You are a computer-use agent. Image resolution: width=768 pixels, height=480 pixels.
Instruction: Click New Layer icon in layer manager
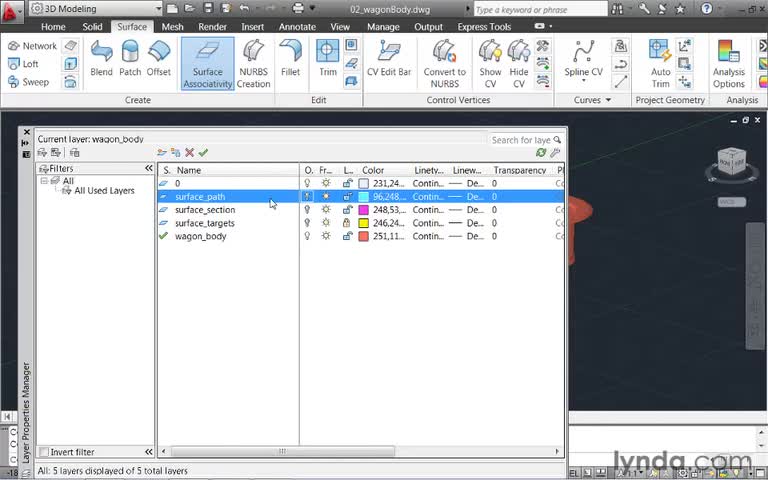(x=162, y=153)
